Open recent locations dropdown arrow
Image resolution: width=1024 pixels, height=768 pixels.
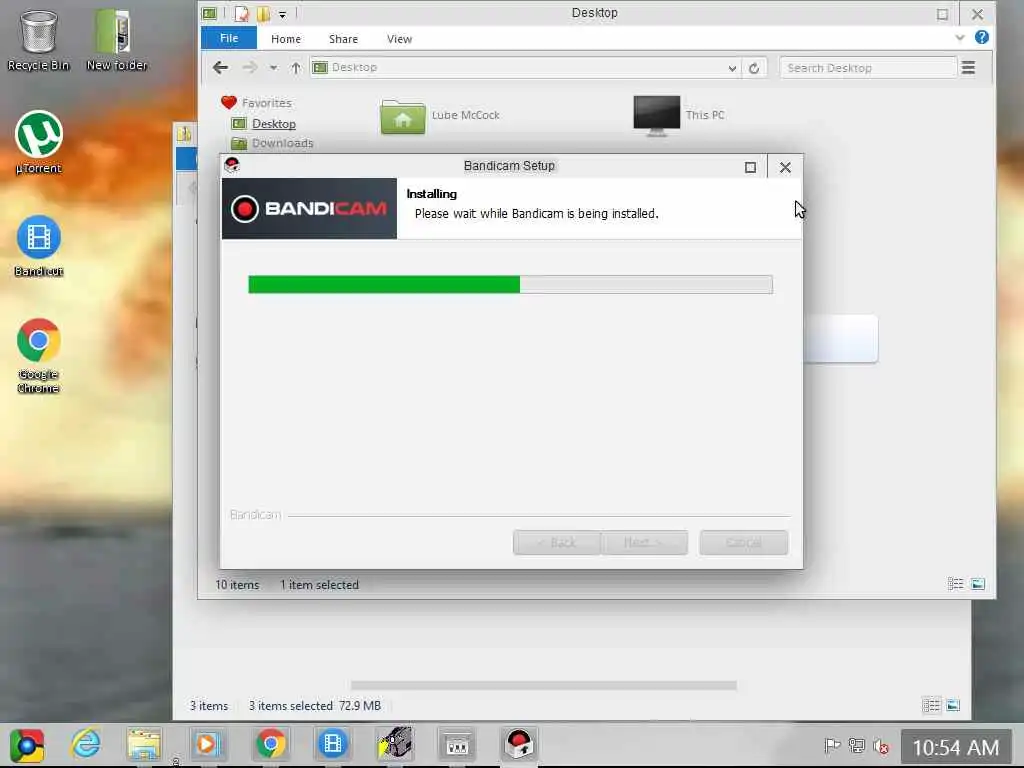[x=273, y=68]
